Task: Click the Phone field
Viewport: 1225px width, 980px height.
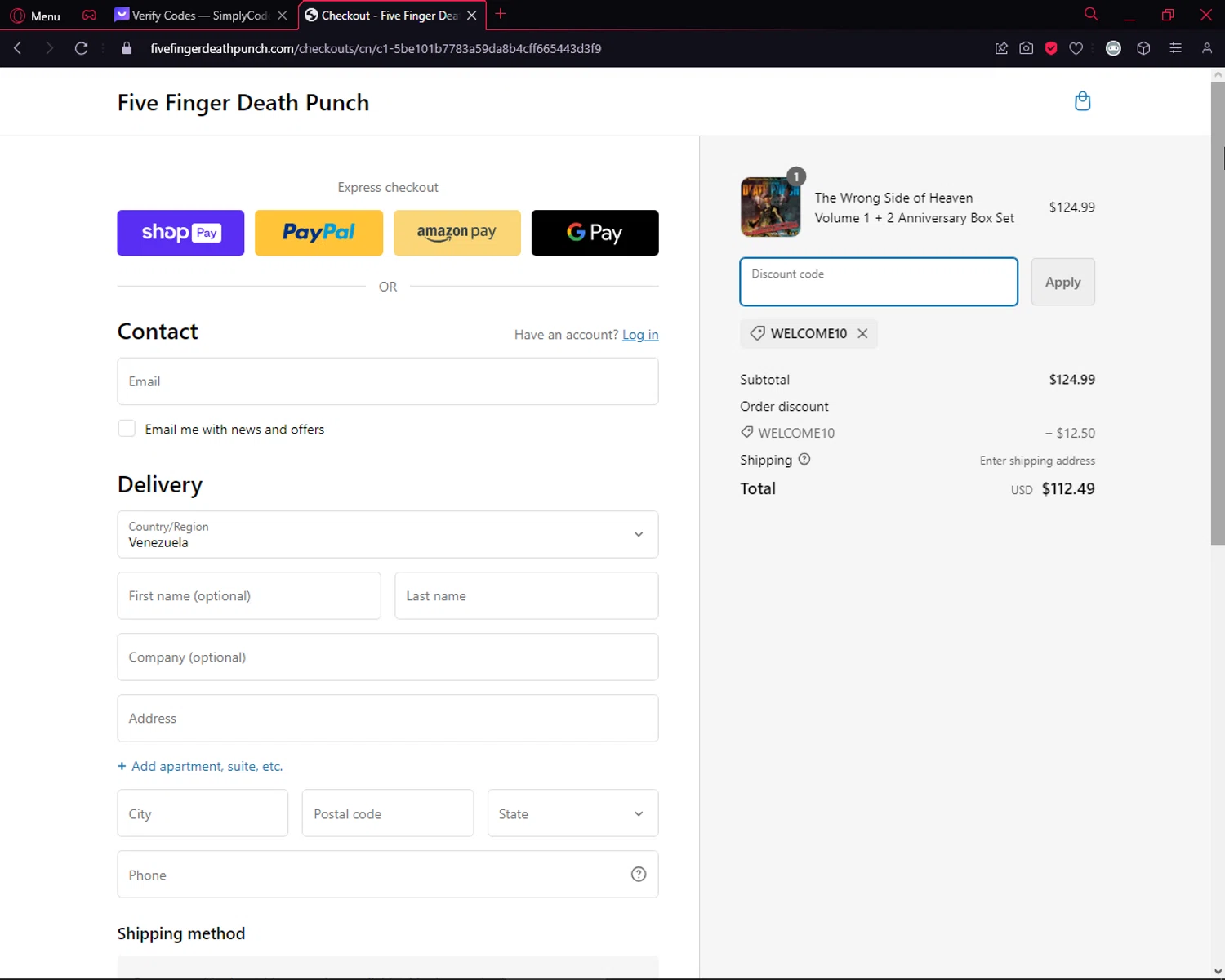Action: pyautogui.click(x=388, y=875)
